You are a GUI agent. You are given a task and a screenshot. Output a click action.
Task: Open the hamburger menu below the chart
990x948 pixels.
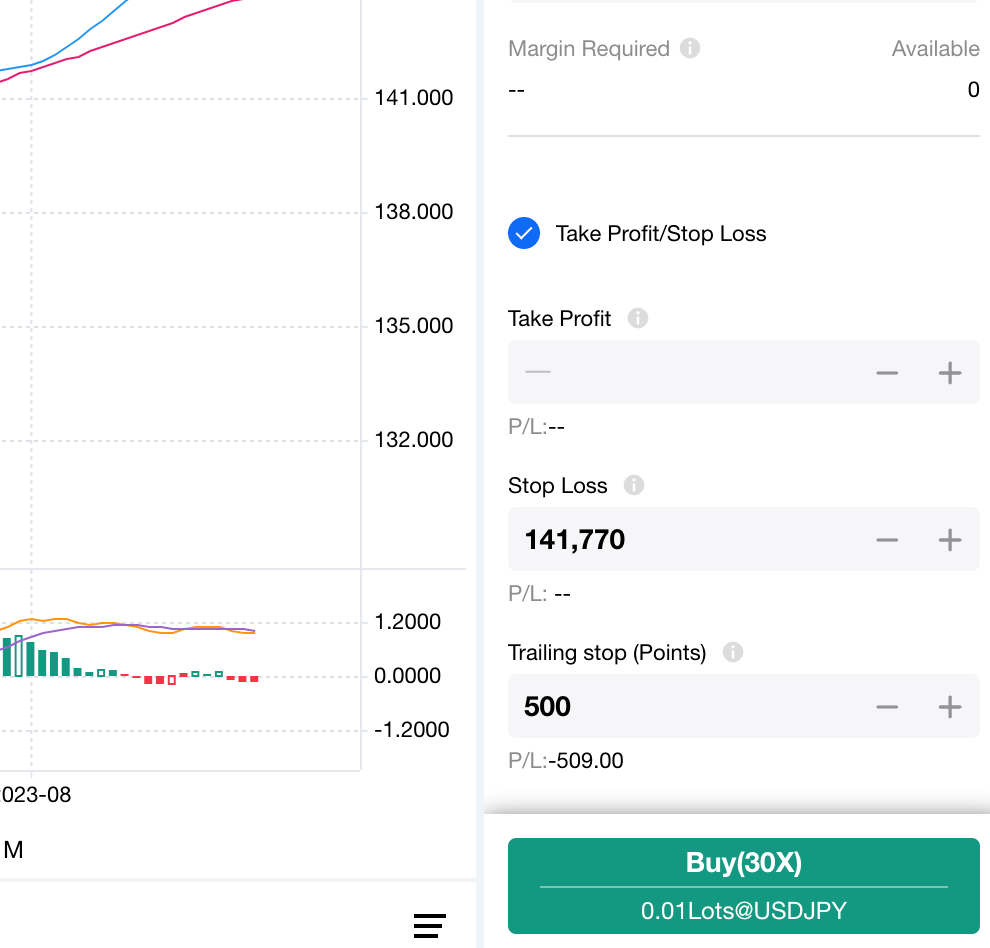click(x=430, y=926)
